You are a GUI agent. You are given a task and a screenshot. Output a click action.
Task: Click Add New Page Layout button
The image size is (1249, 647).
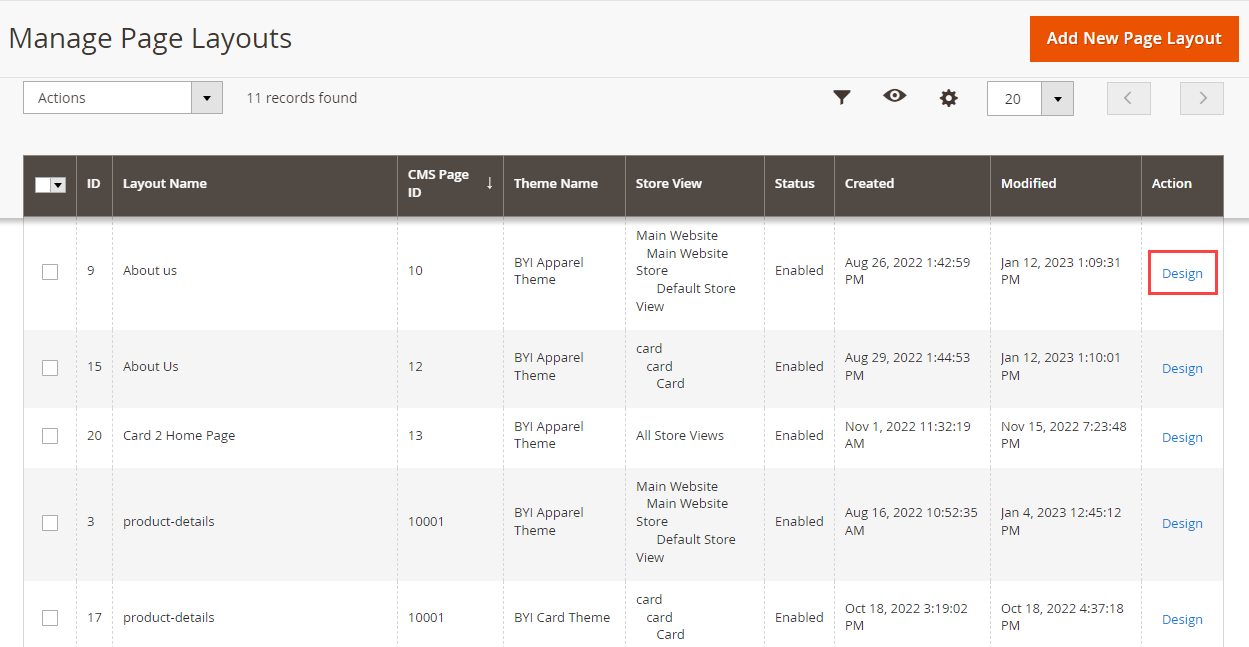click(1133, 39)
